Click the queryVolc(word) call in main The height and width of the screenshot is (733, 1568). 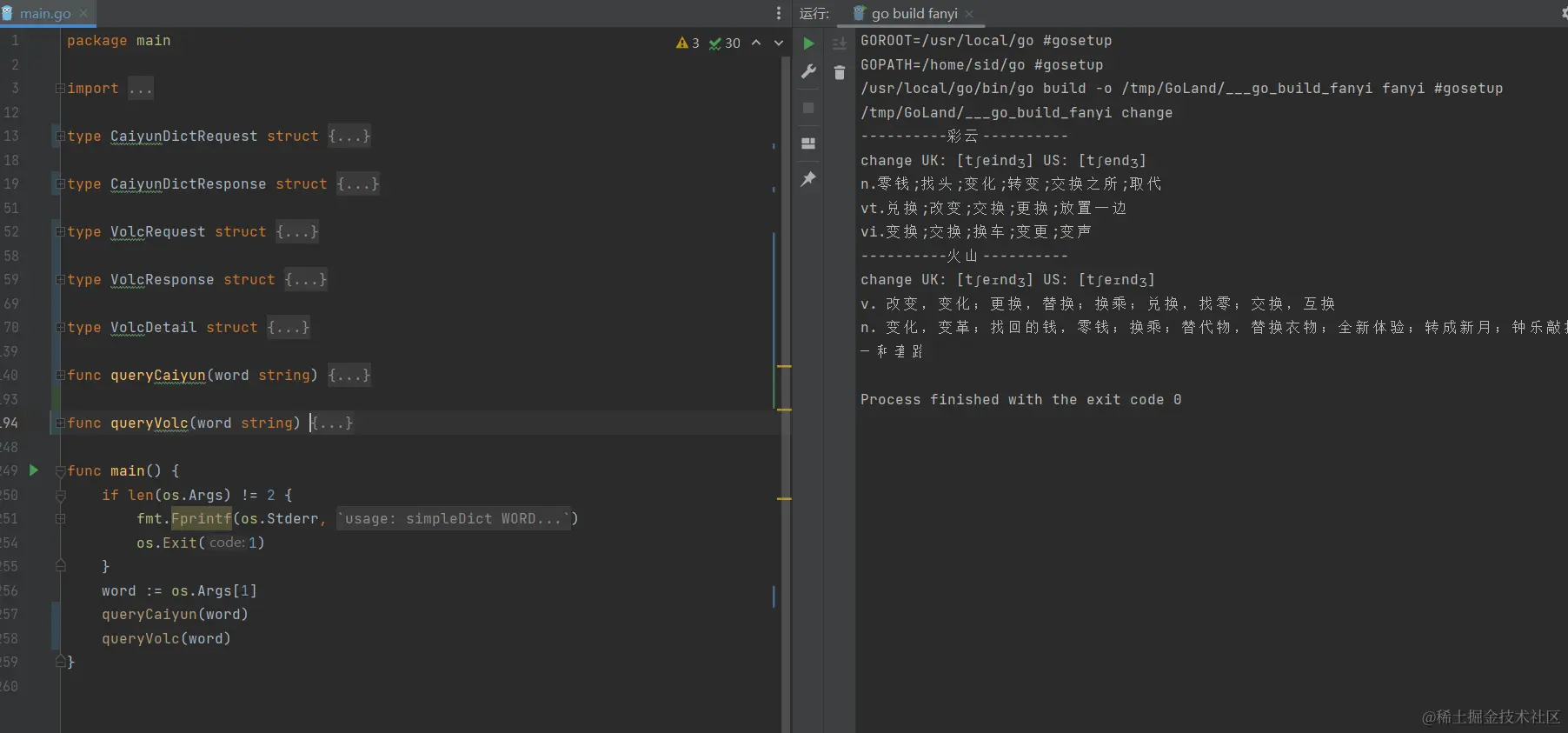point(166,639)
